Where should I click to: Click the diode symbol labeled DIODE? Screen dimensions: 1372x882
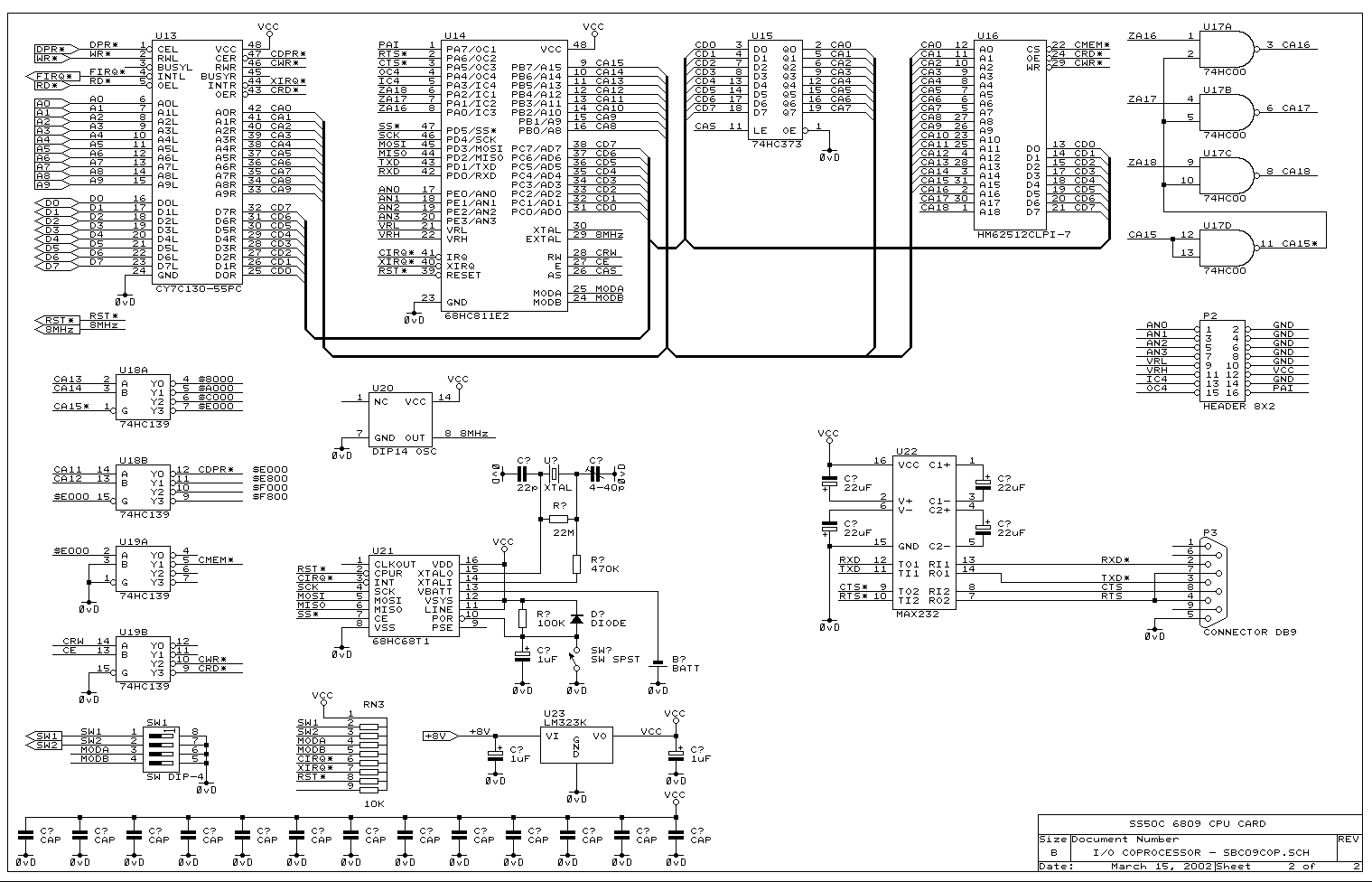coord(575,619)
